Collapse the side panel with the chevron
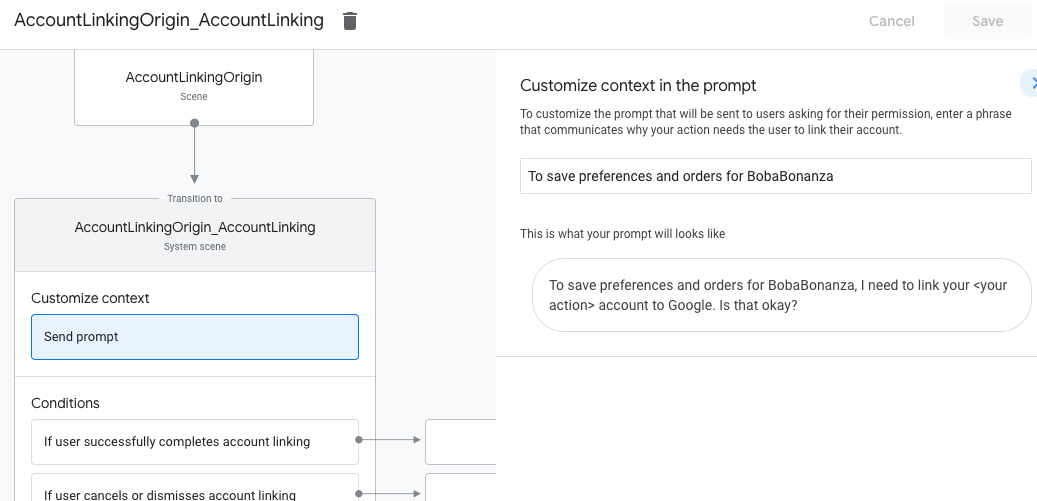This screenshot has width=1037, height=501. coord(1028,83)
